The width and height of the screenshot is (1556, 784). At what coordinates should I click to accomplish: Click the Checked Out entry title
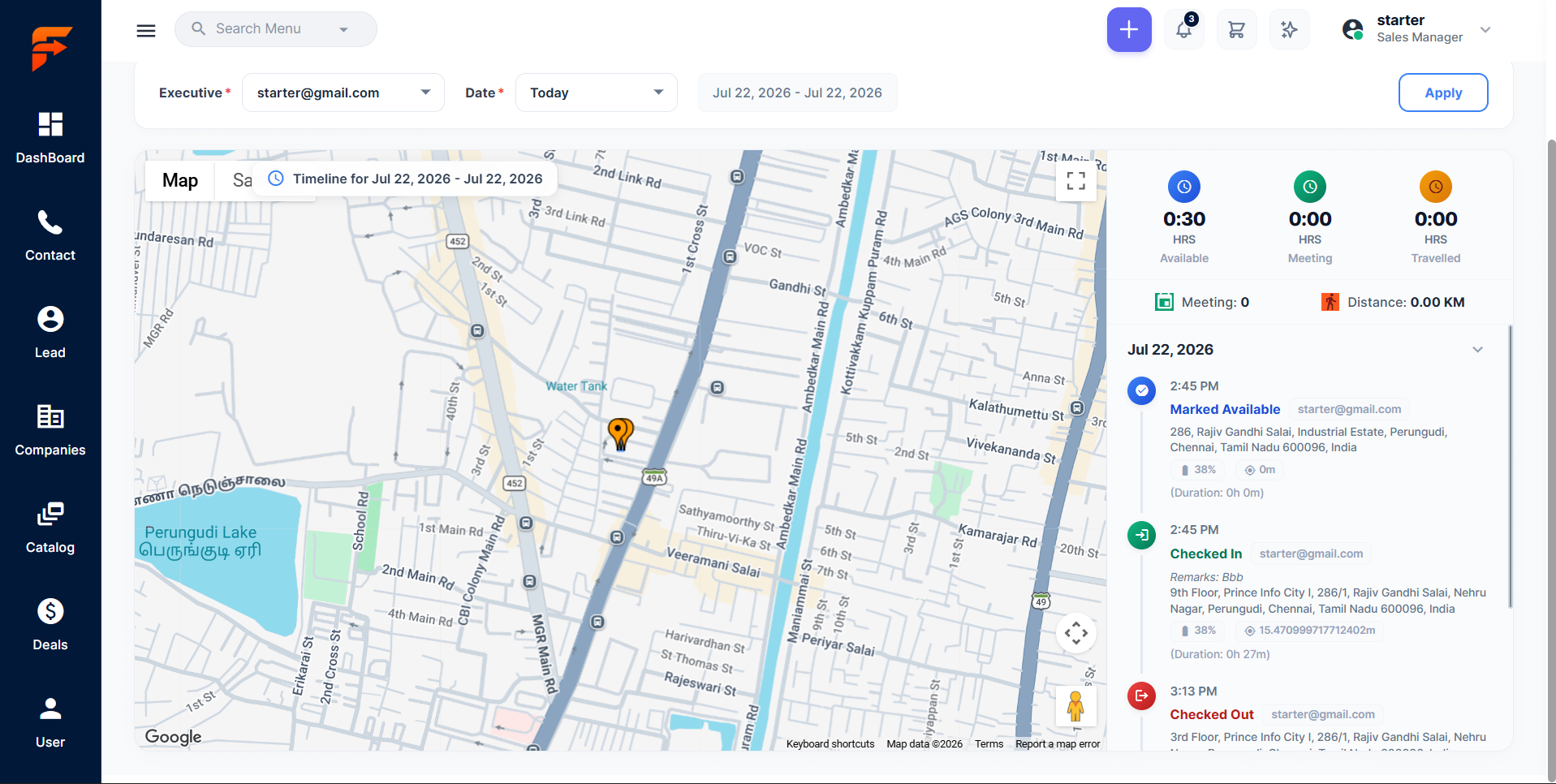(1212, 715)
